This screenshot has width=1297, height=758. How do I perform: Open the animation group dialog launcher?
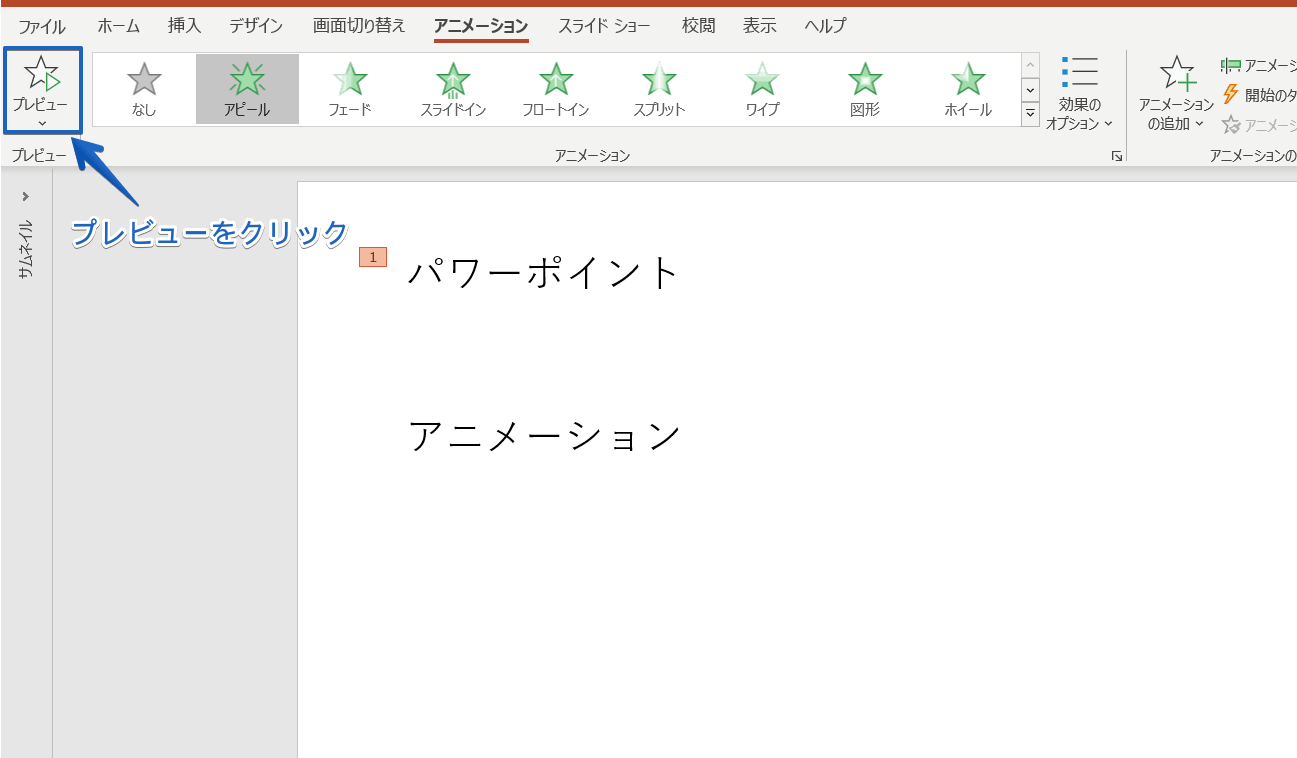click(x=1117, y=156)
